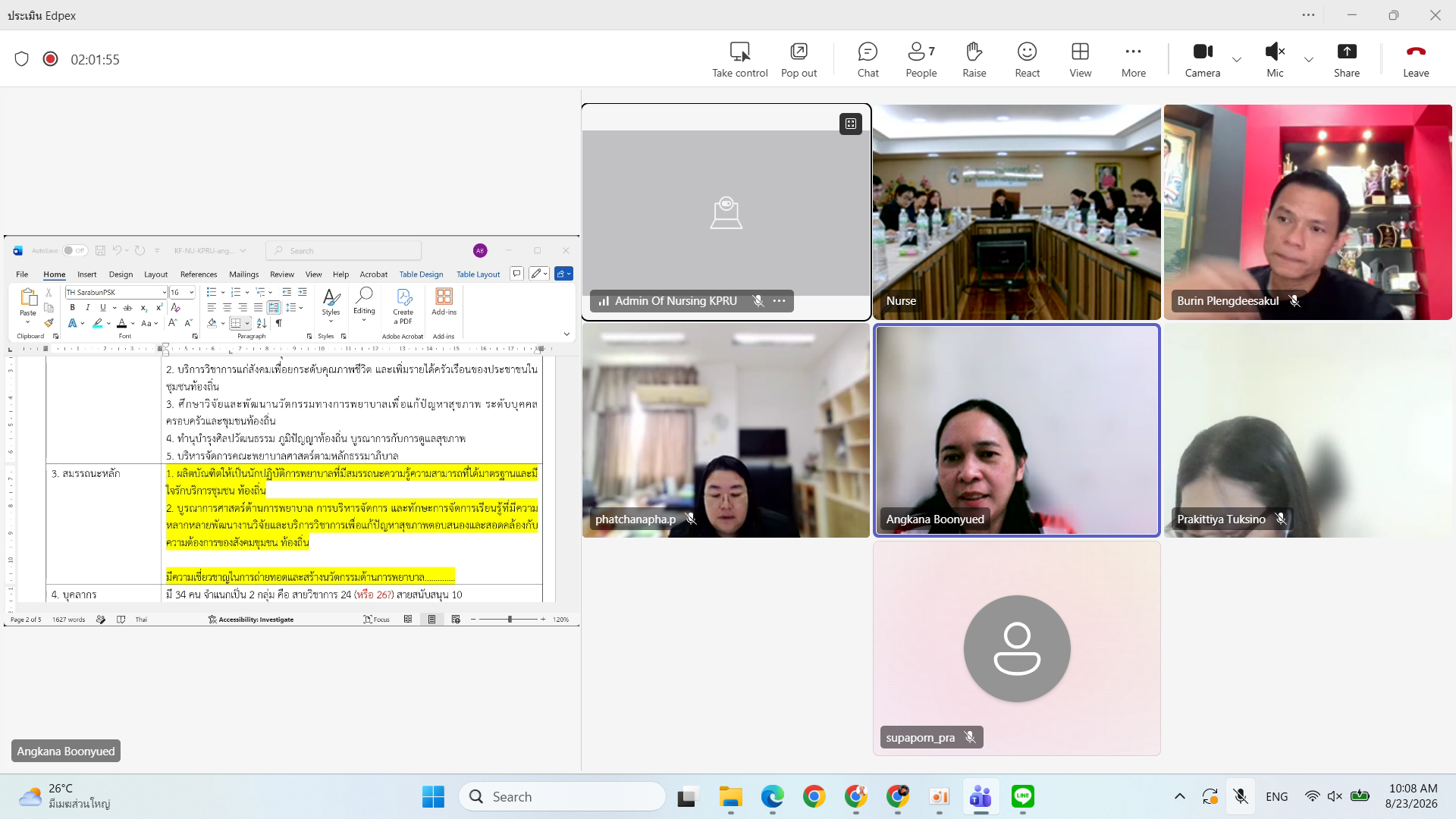Click the fit-to-frame icon on Admin tile
The width and height of the screenshot is (1456, 819).
pos(851,124)
